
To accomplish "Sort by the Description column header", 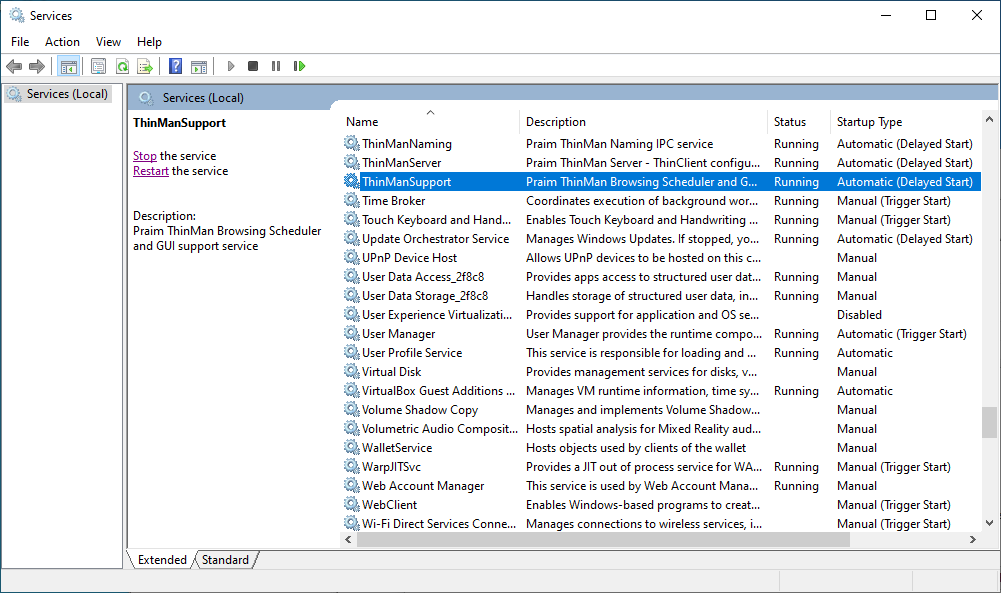I will pos(644,121).
